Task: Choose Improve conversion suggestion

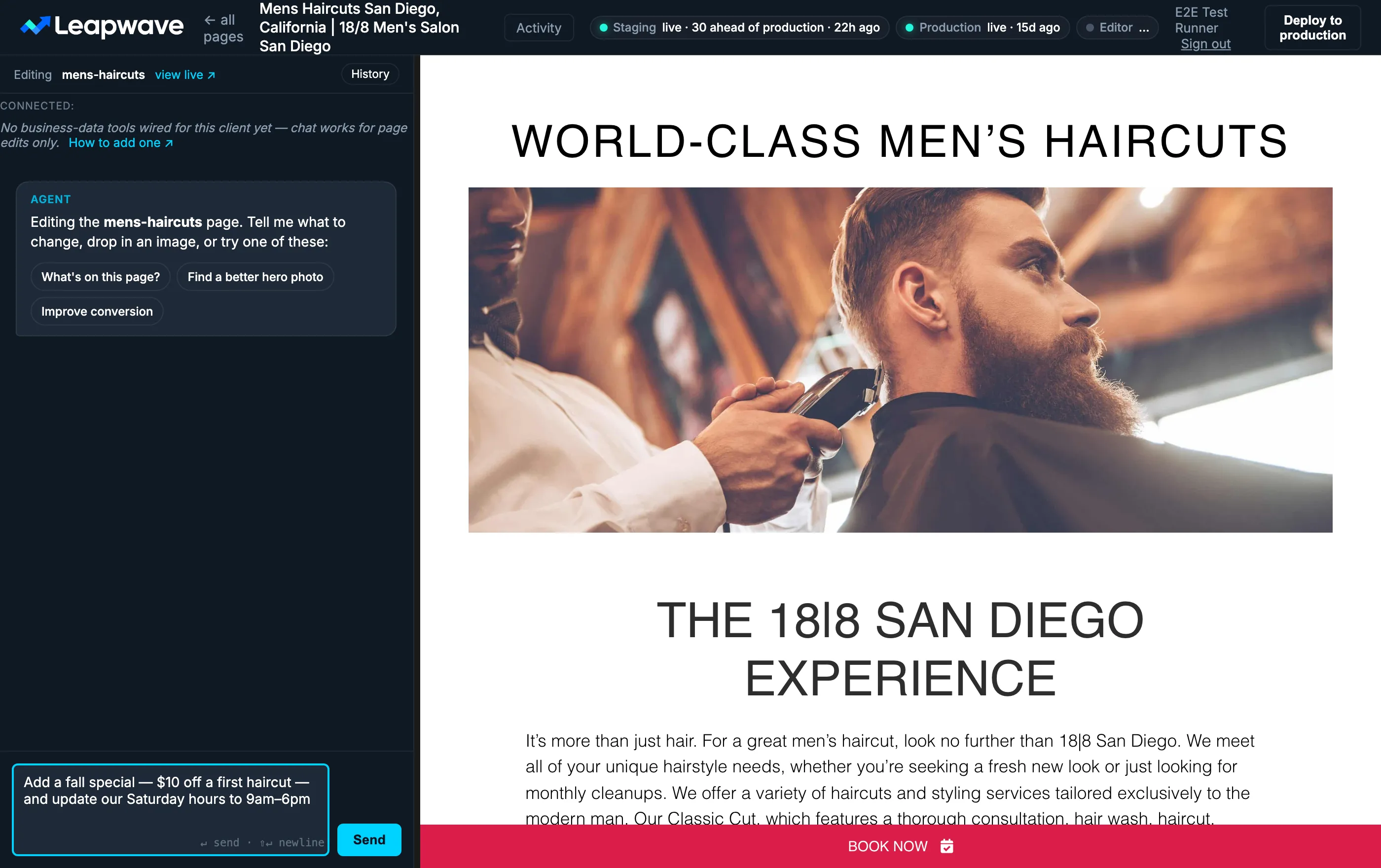Action: coord(97,311)
